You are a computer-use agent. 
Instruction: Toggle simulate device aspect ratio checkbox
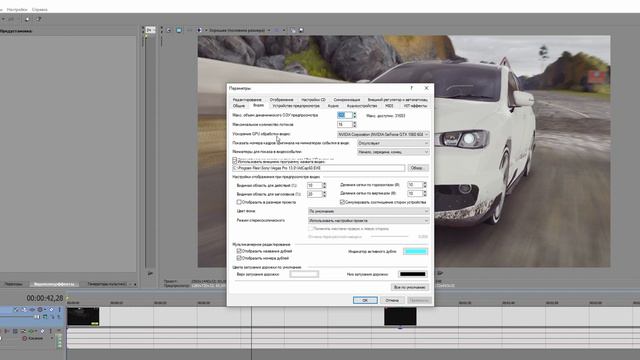342,202
